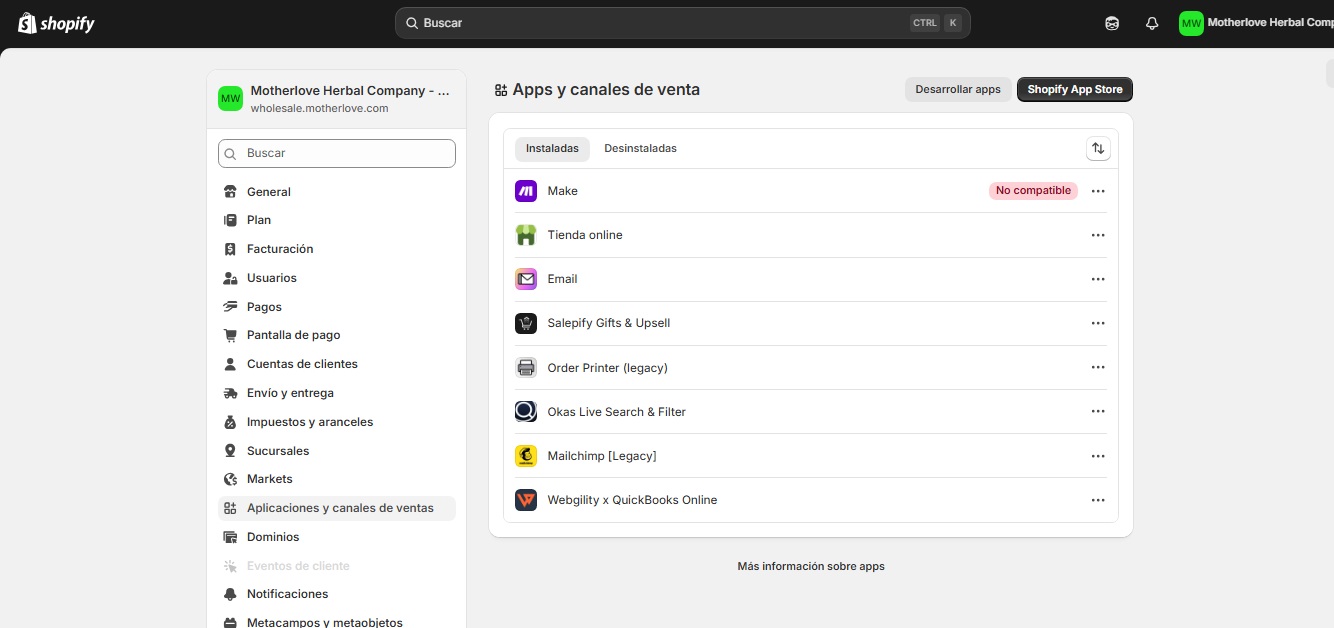Image resolution: width=1334 pixels, height=628 pixels.
Task: Switch to the Instaladas tab
Action: pyautogui.click(x=552, y=149)
